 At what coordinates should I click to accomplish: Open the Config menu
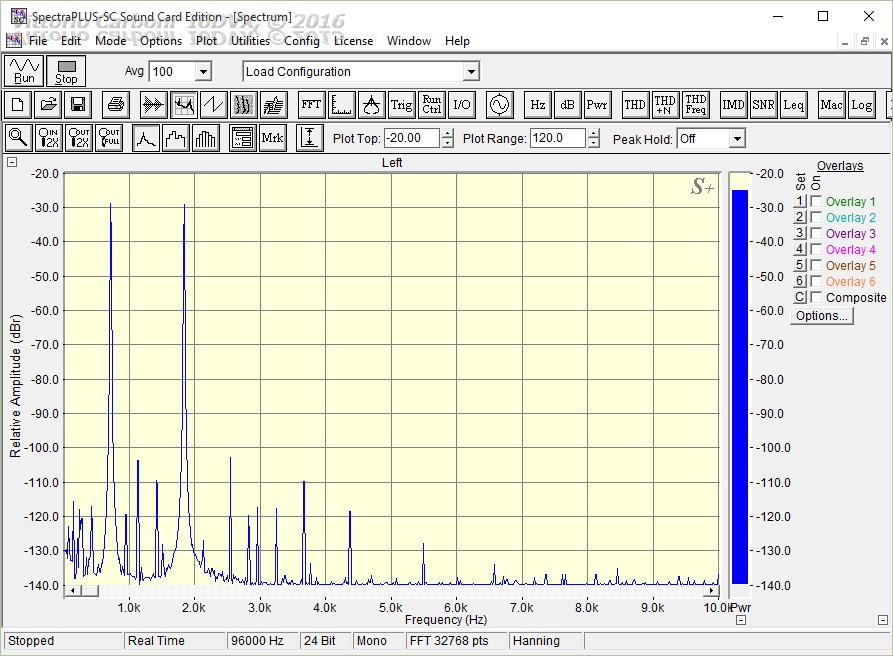302,41
